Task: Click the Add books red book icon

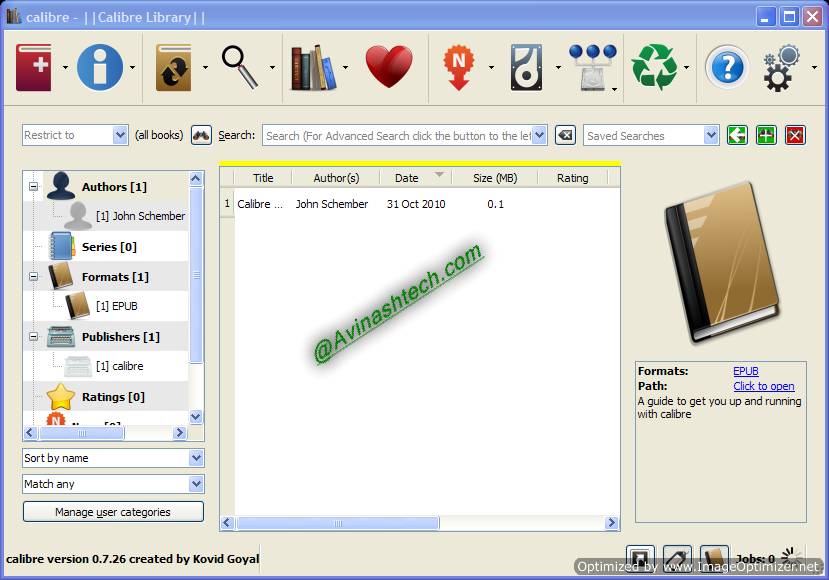Action: click(33, 67)
